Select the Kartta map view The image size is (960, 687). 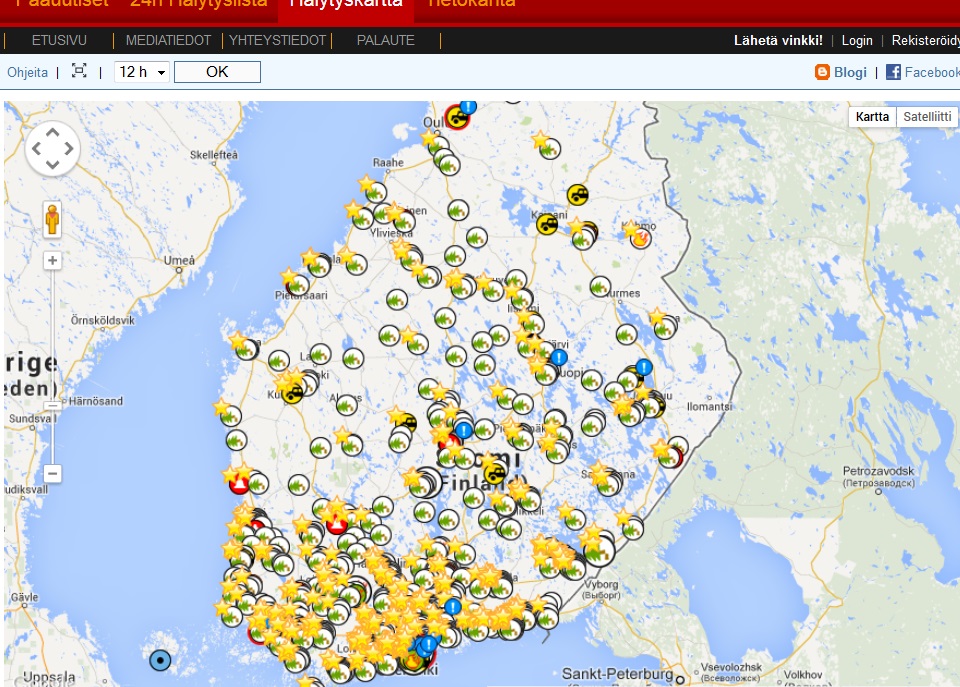(872, 117)
